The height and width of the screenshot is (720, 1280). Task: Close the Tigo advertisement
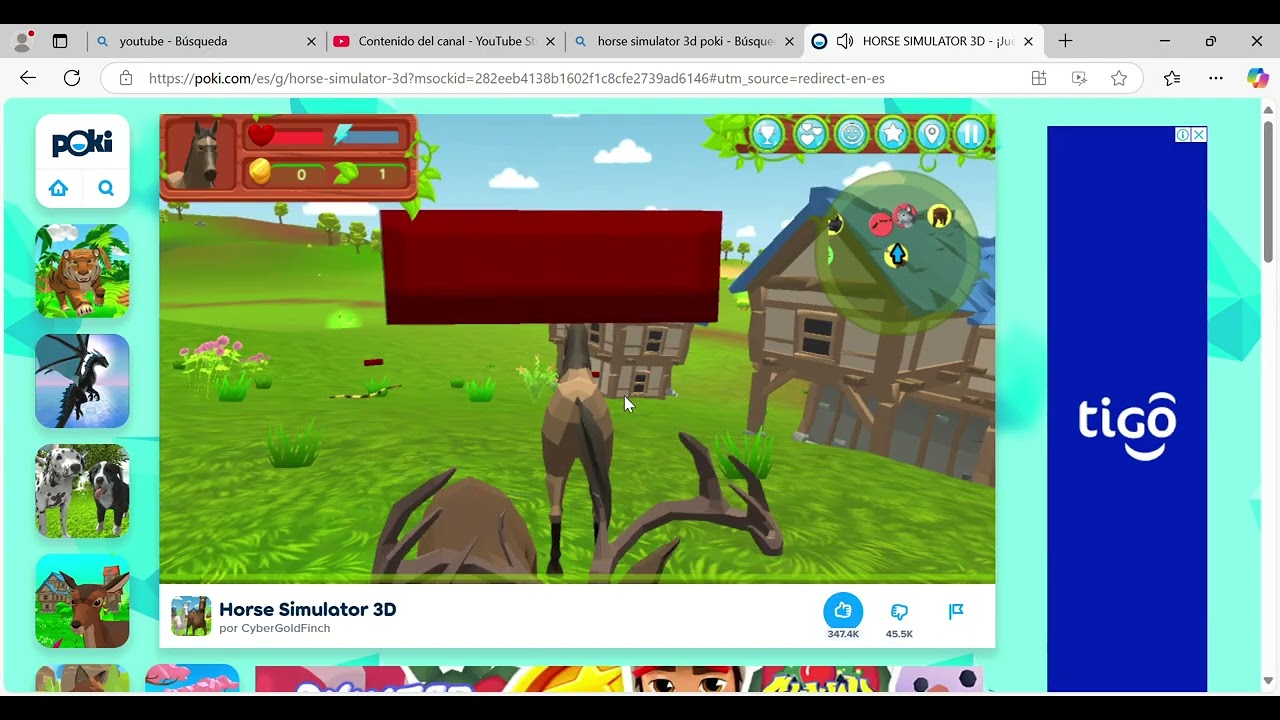click(1199, 135)
